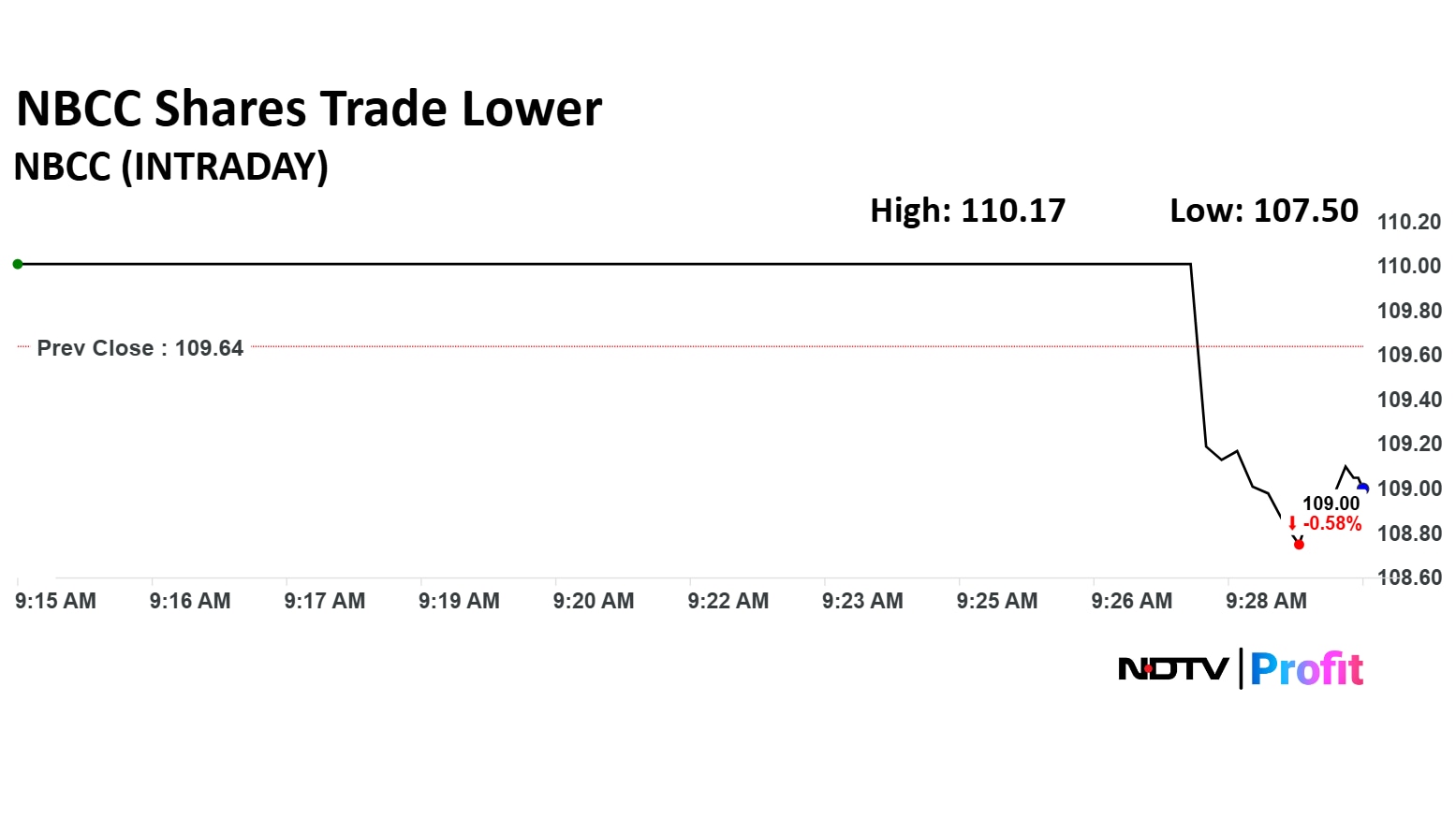
Task: Click the -0.58% change value
Action: pos(1332,523)
